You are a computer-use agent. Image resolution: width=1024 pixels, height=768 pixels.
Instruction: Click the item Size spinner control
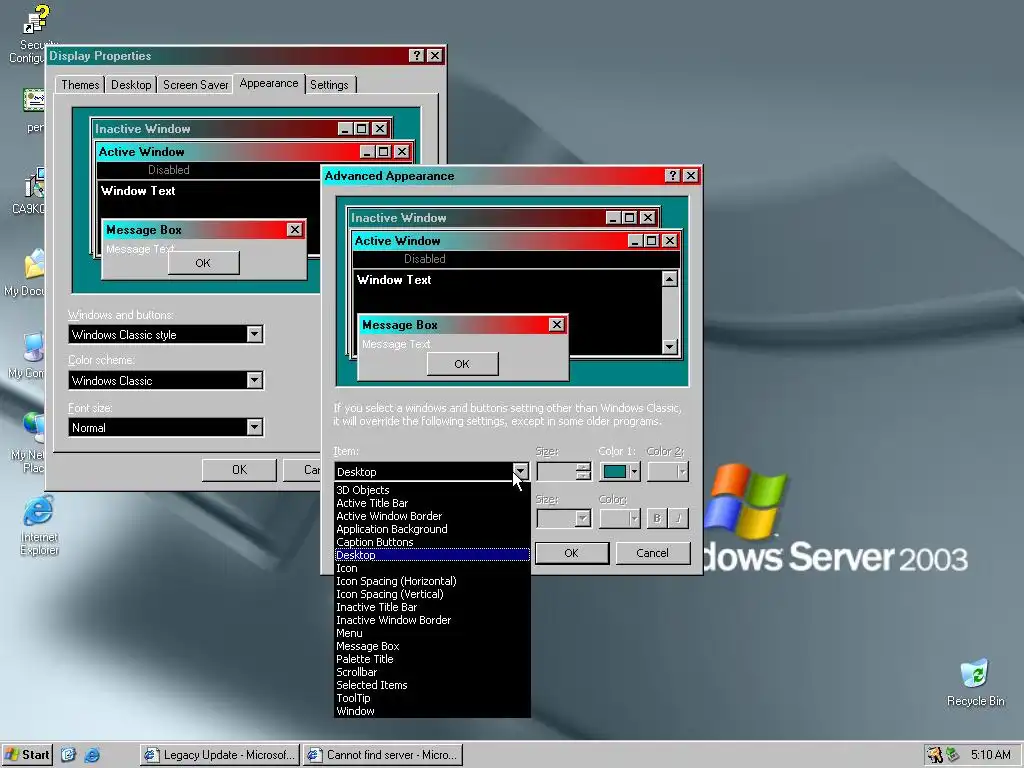584,472
